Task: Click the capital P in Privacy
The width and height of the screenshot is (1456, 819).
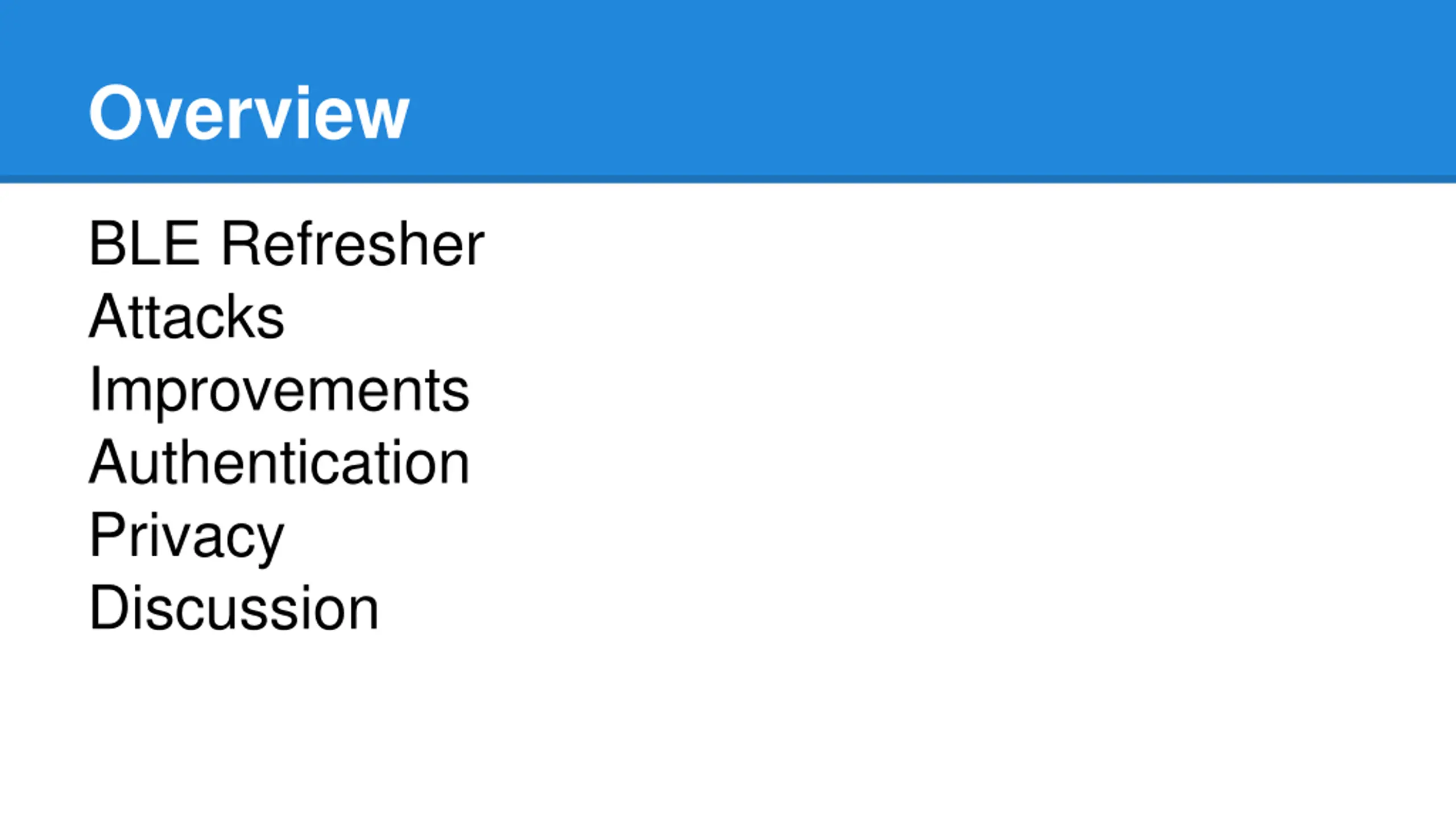Action: point(109,535)
